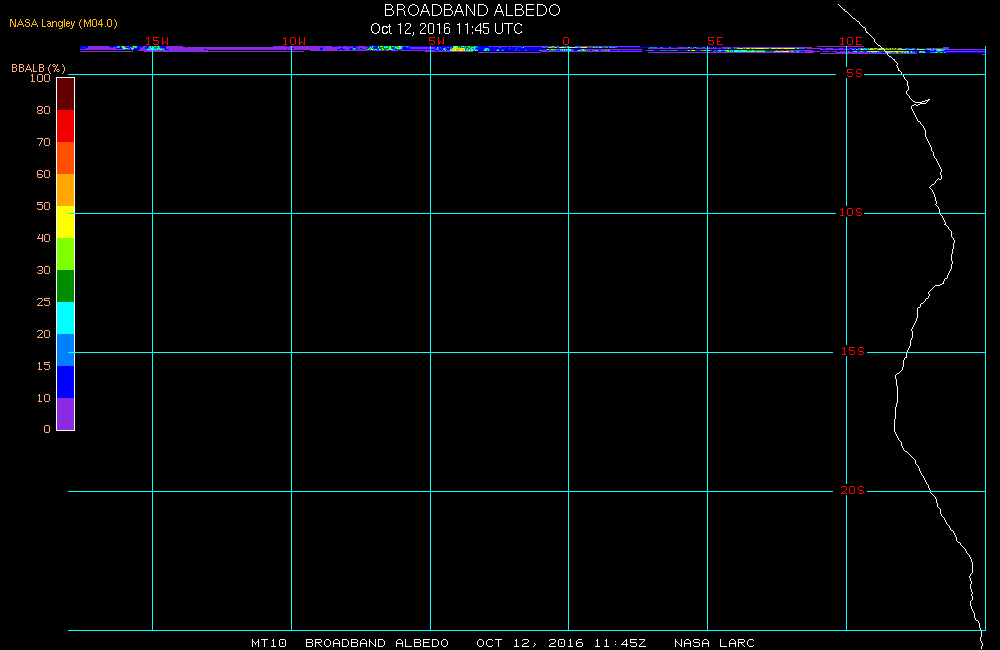
Task: Click the colorbar value 50
Action: 43,205
